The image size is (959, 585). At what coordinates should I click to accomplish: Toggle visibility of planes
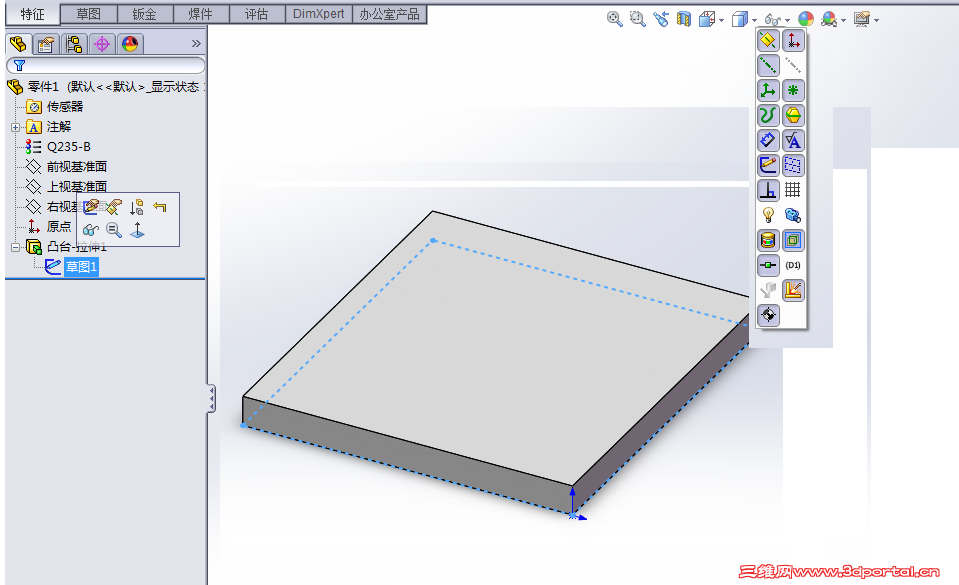click(768, 40)
